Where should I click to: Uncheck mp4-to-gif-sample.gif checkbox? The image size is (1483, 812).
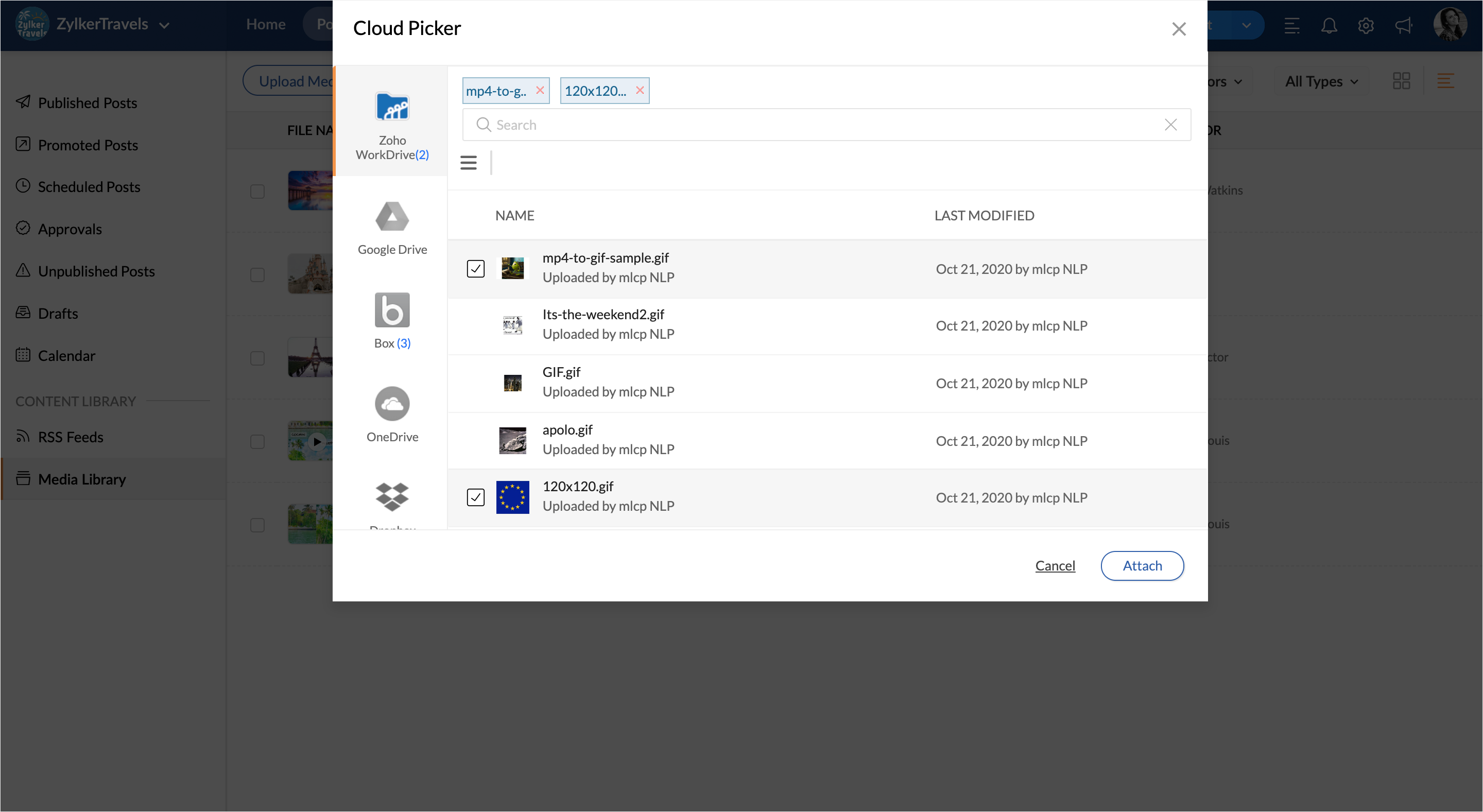[x=475, y=269]
